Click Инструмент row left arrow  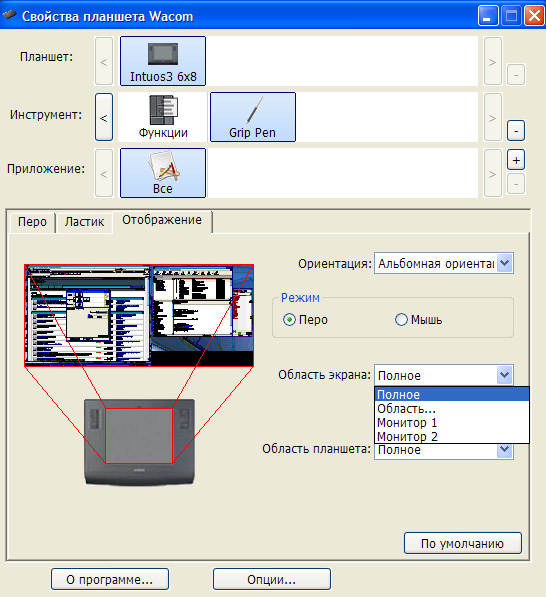click(x=104, y=117)
